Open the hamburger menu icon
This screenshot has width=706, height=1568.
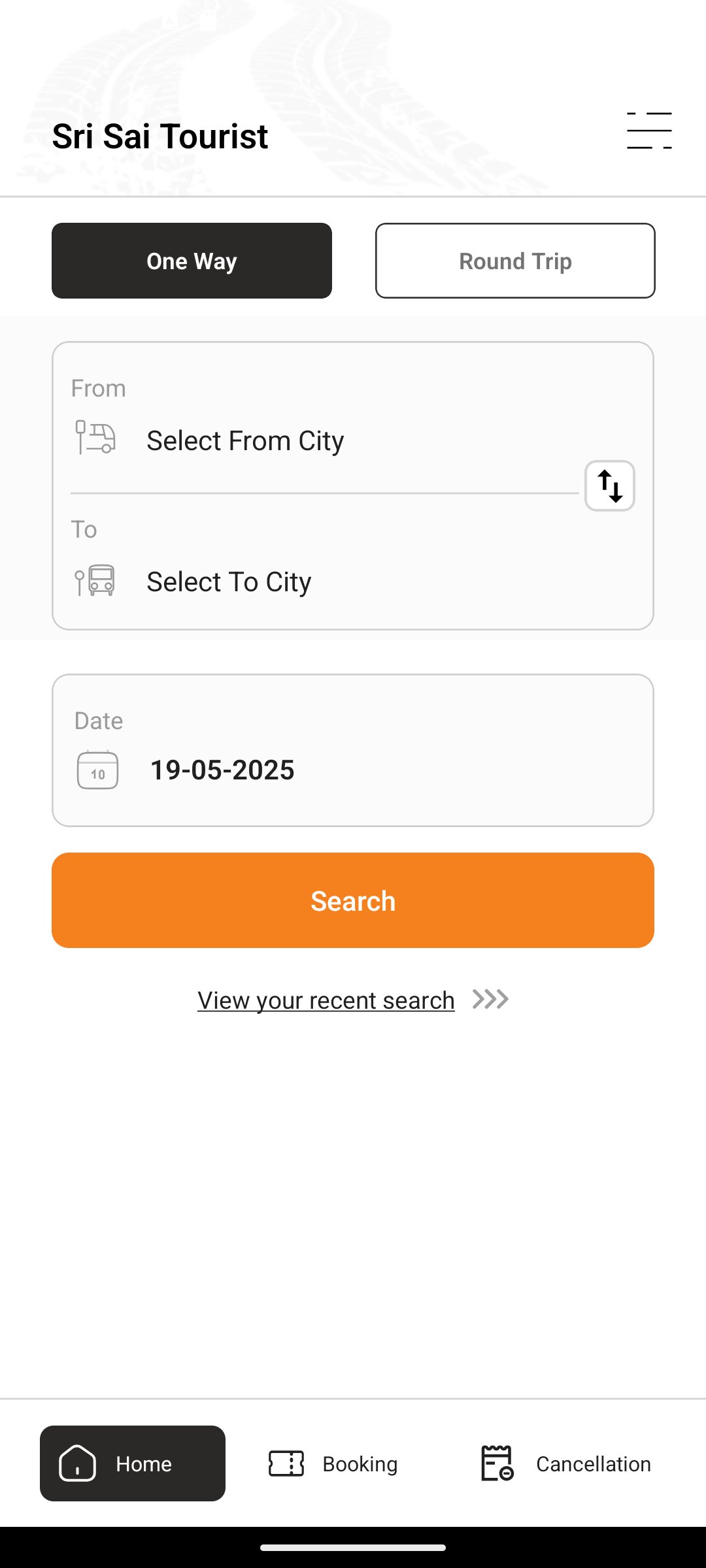tap(648, 131)
